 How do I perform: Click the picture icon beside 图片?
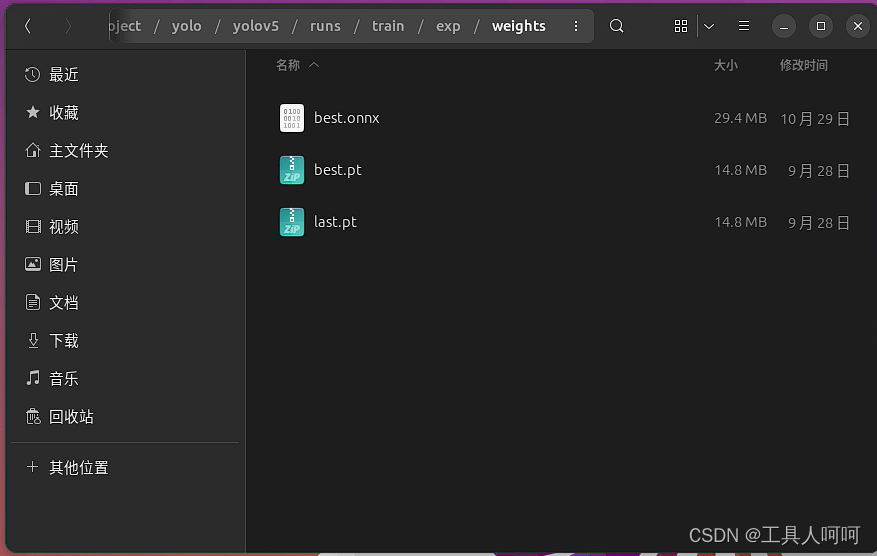coord(32,264)
